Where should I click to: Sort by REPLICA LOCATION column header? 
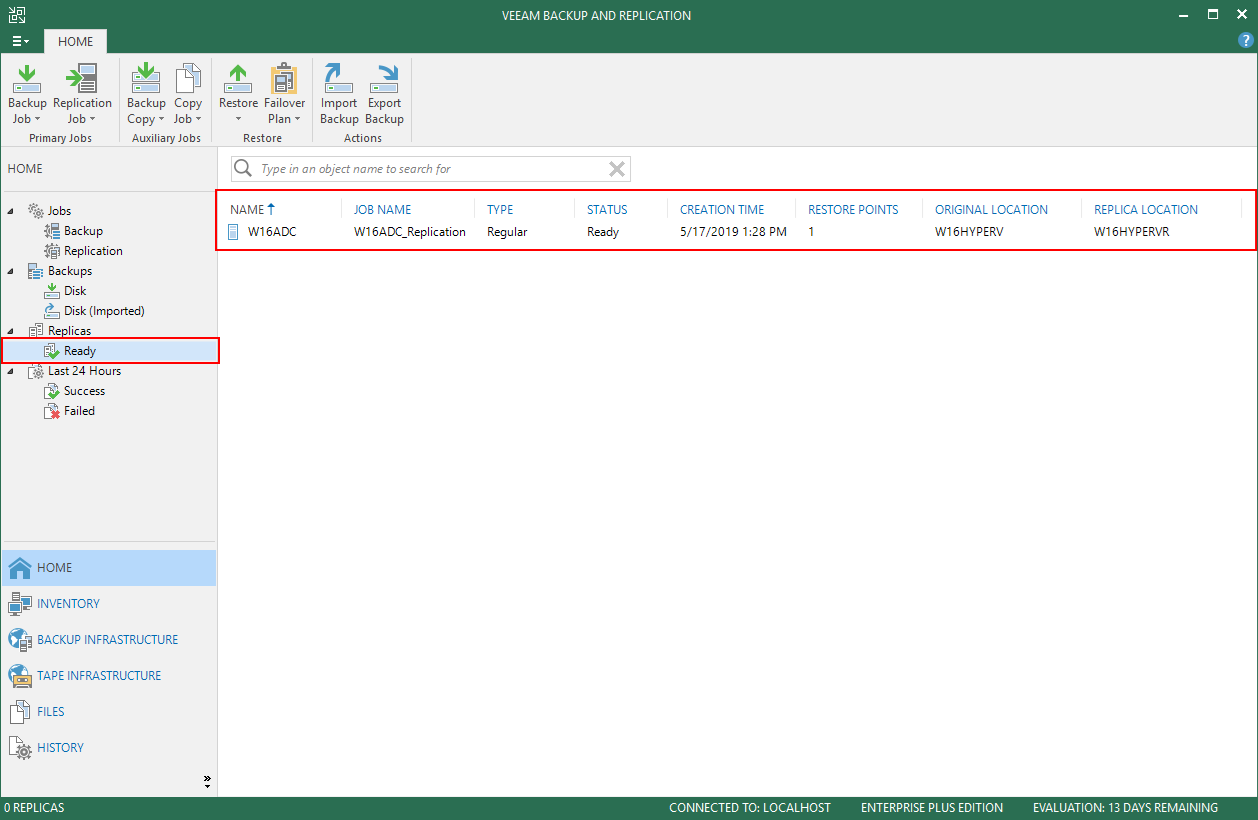point(1146,210)
